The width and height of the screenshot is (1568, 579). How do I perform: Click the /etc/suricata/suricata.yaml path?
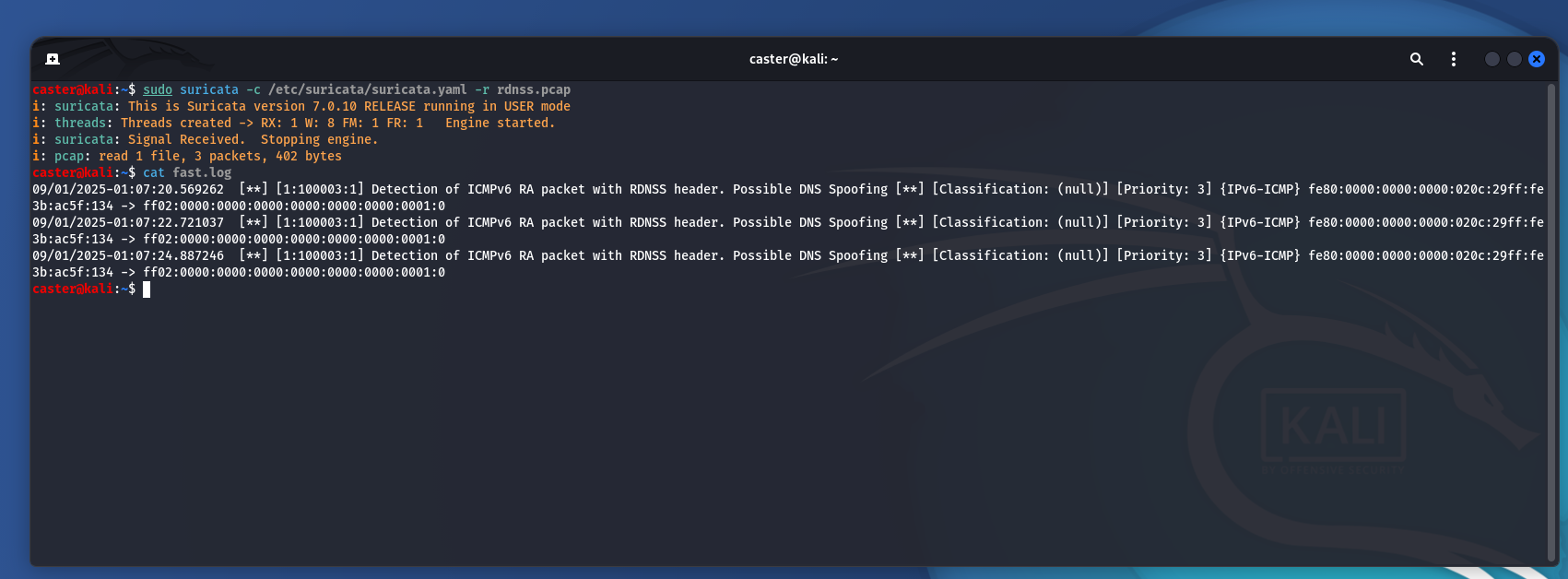click(x=368, y=89)
